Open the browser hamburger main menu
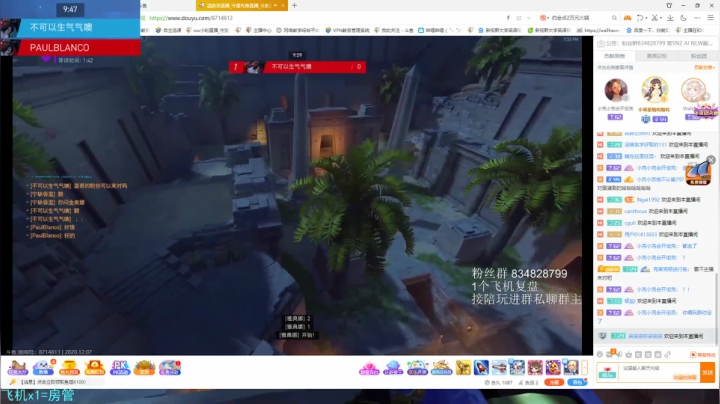 [710, 18]
